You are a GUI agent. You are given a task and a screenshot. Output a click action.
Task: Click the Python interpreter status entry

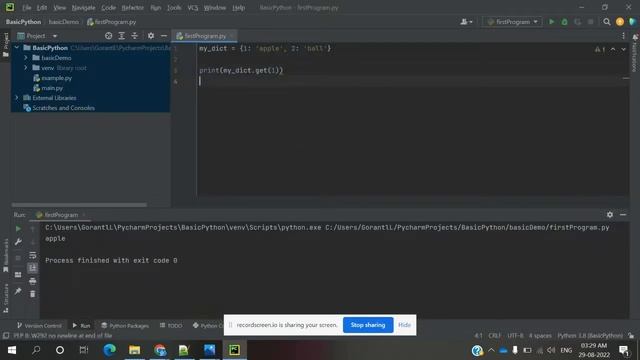[x=590, y=336]
